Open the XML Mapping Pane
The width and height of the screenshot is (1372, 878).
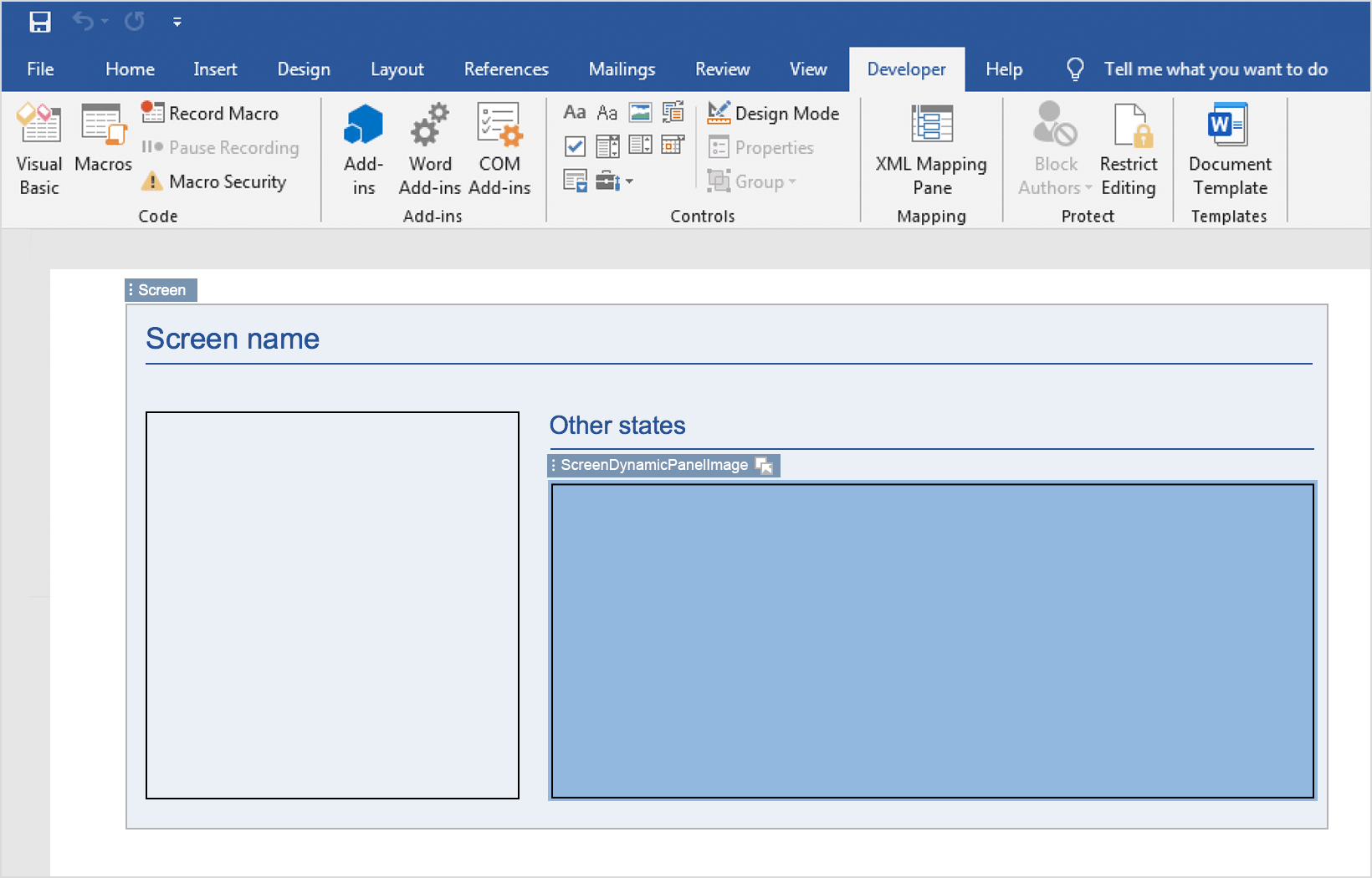click(x=931, y=151)
